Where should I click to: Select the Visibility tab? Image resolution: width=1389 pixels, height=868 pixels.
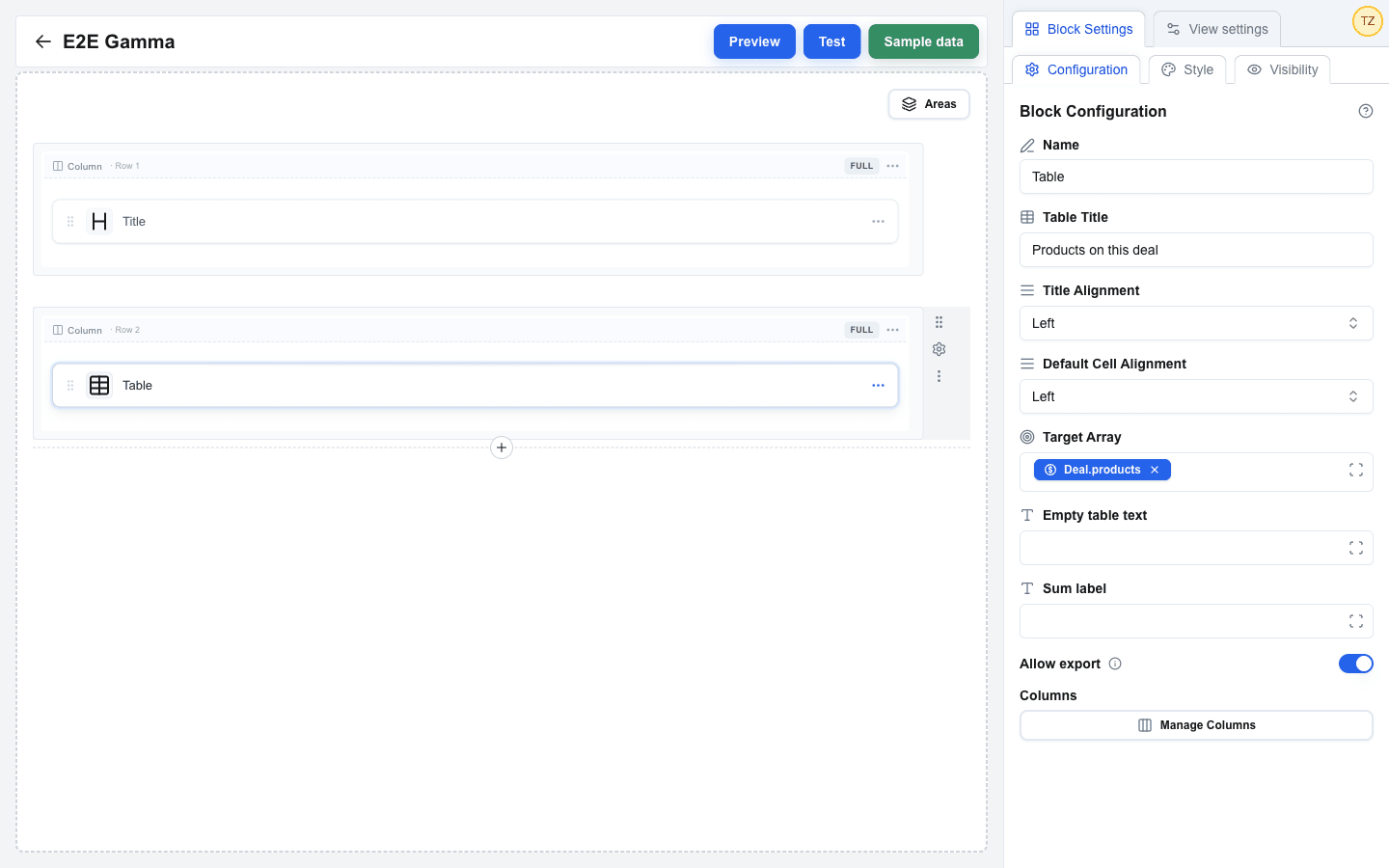(x=1282, y=69)
